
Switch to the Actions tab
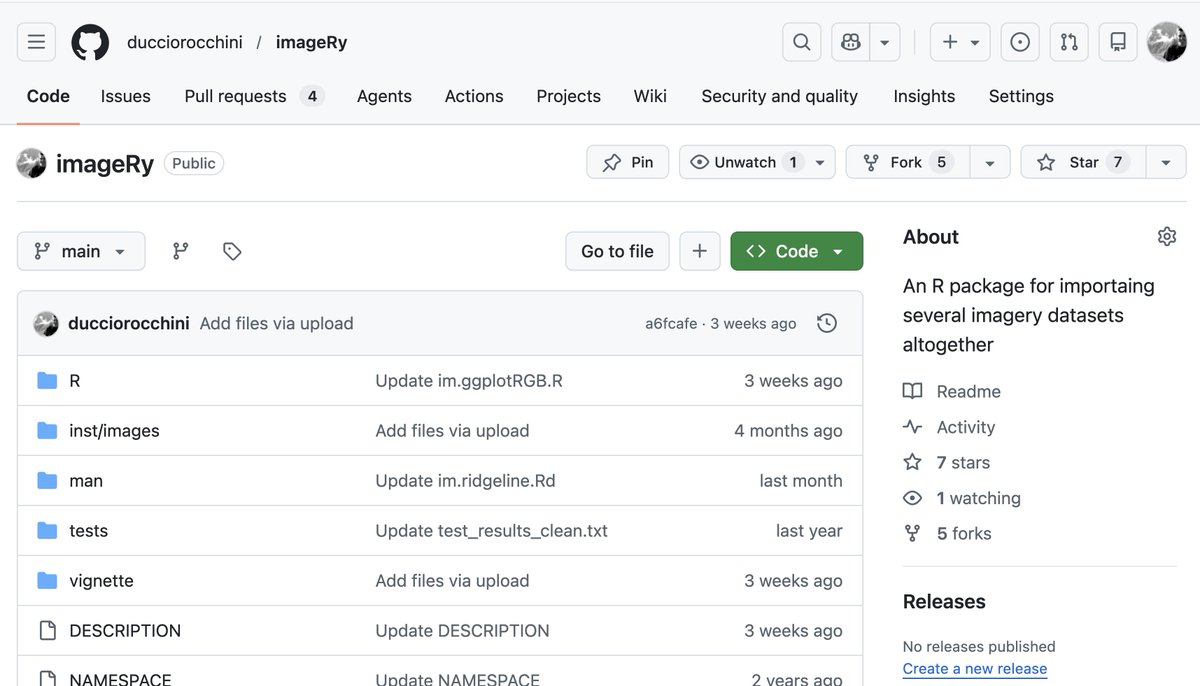[x=474, y=96]
